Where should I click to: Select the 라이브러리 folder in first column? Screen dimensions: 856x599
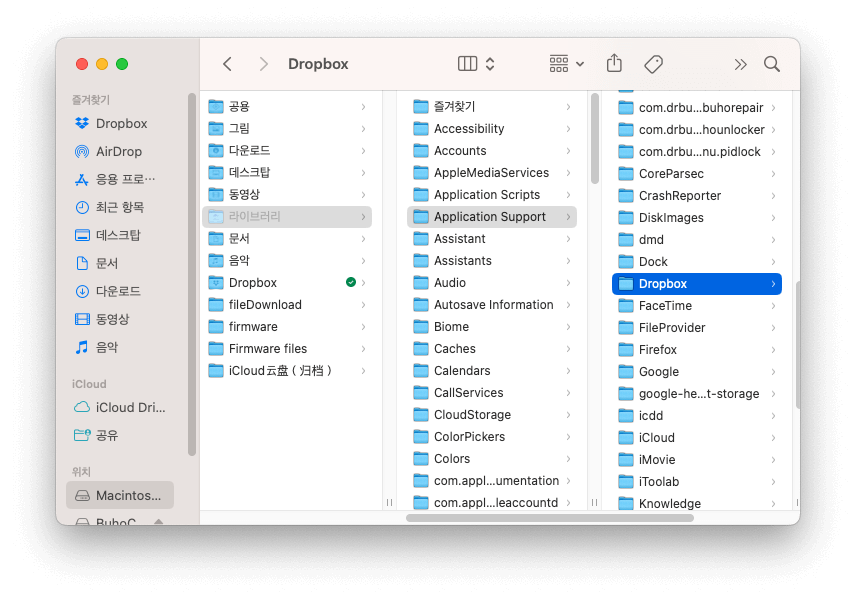tap(287, 217)
